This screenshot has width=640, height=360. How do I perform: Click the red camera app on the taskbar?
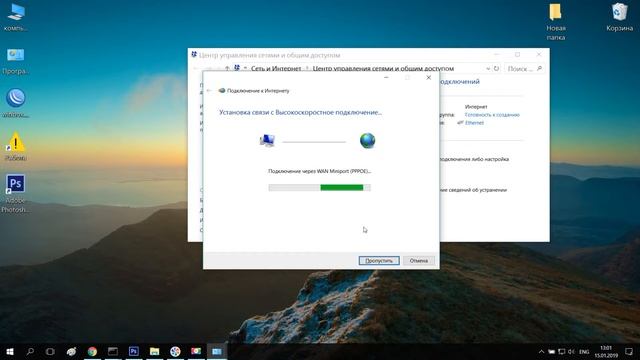coord(196,351)
